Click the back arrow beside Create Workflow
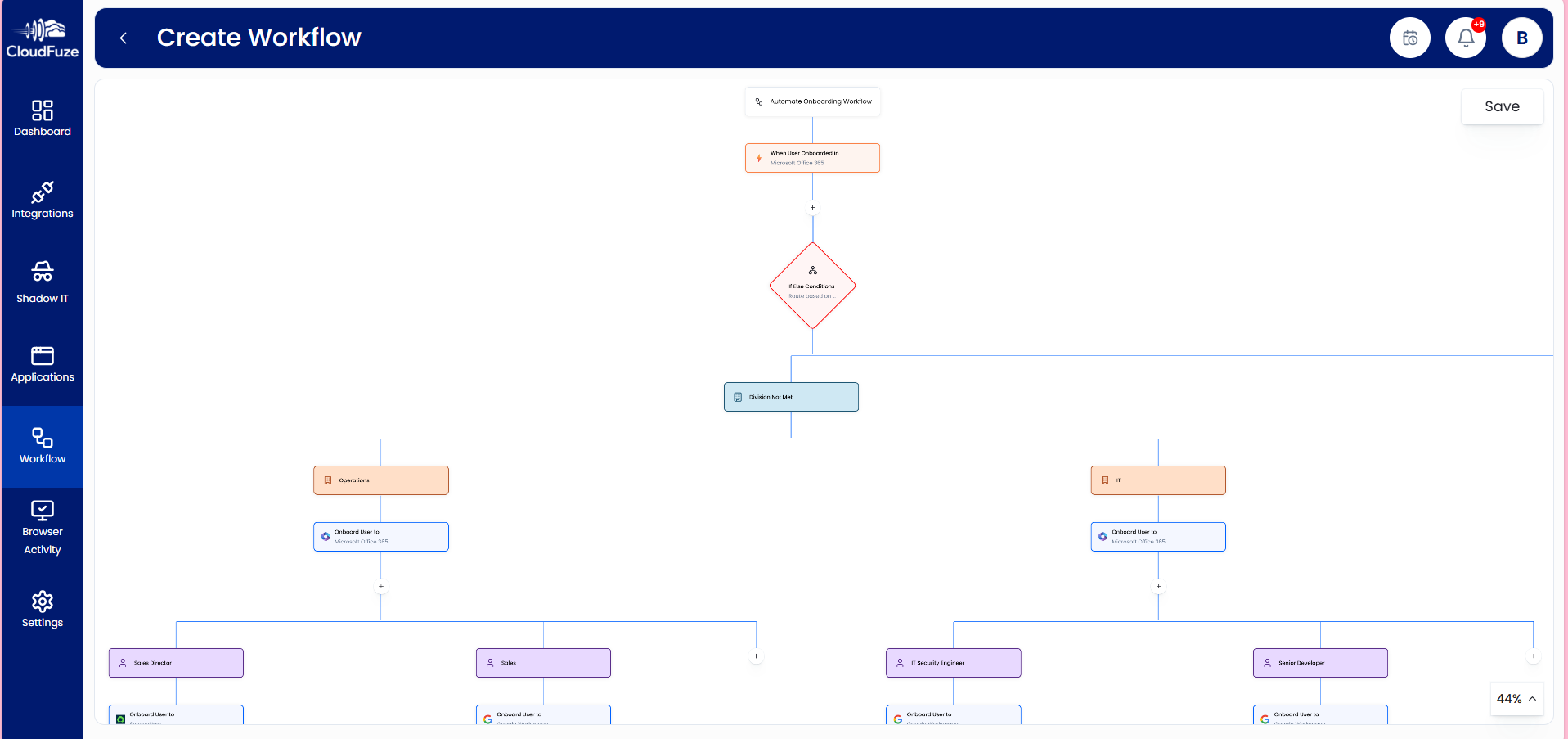Viewport: 1568px width, 739px height. [x=123, y=38]
